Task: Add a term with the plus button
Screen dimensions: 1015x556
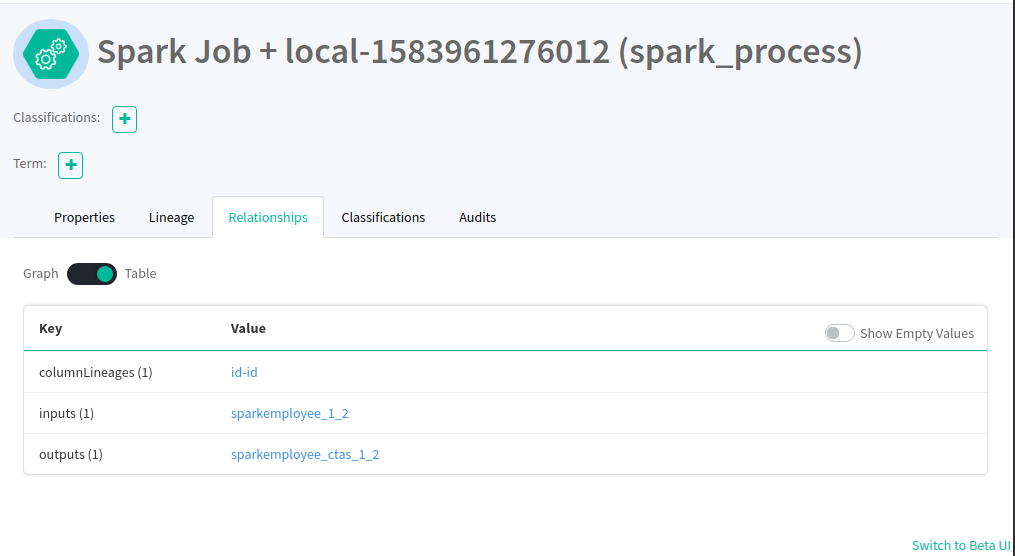Action: 71,165
